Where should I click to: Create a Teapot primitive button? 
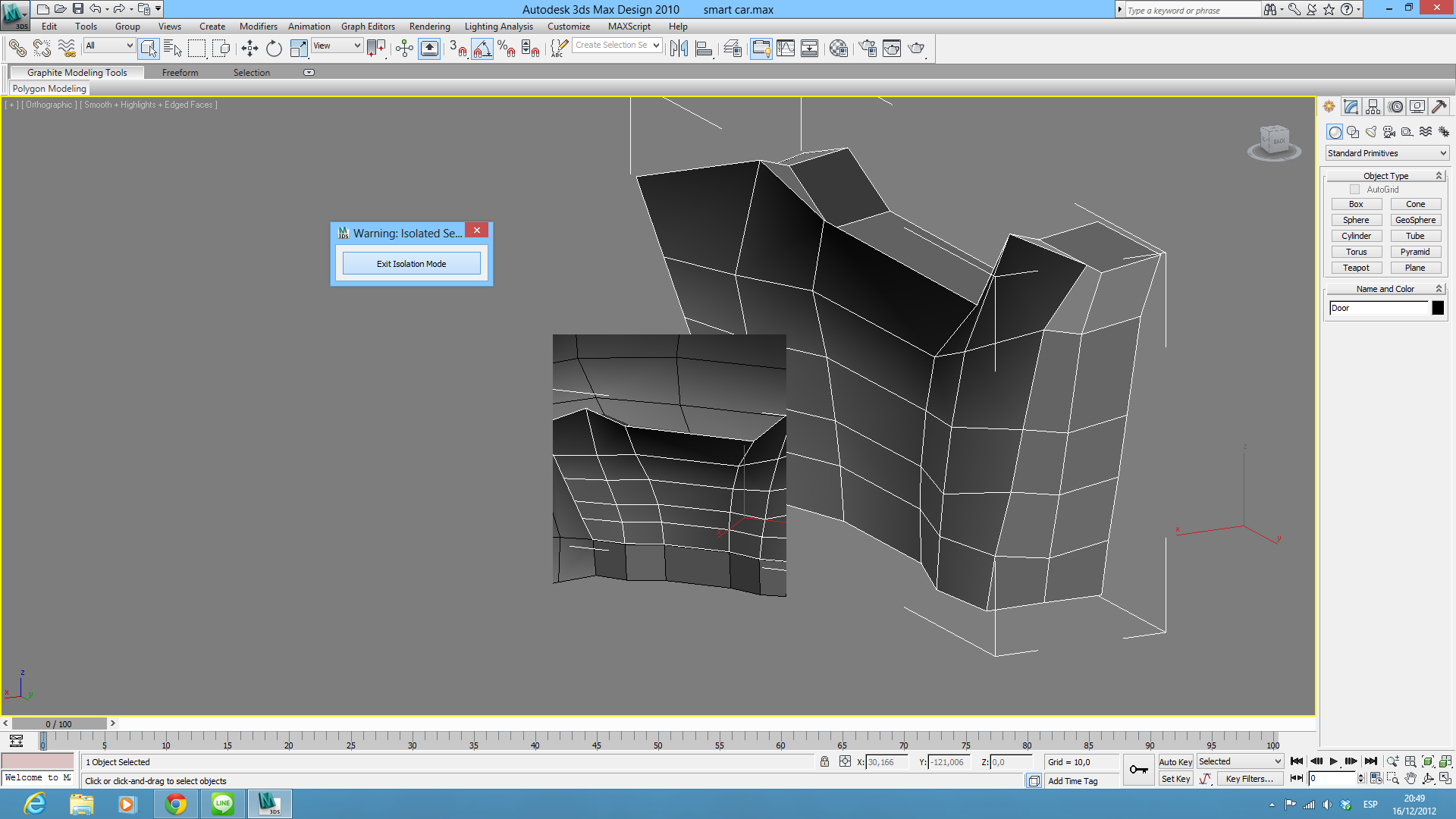click(x=1356, y=268)
